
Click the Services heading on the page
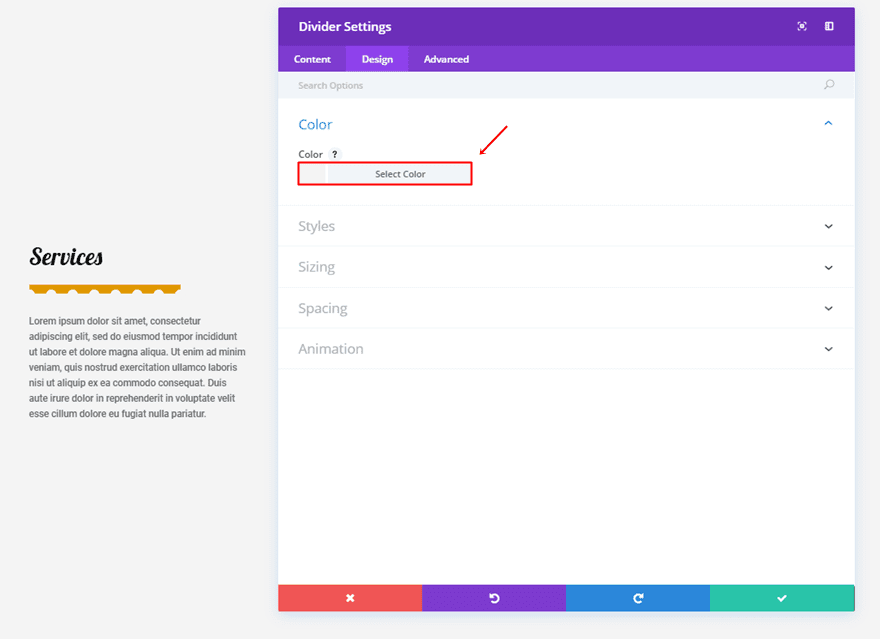[66, 257]
